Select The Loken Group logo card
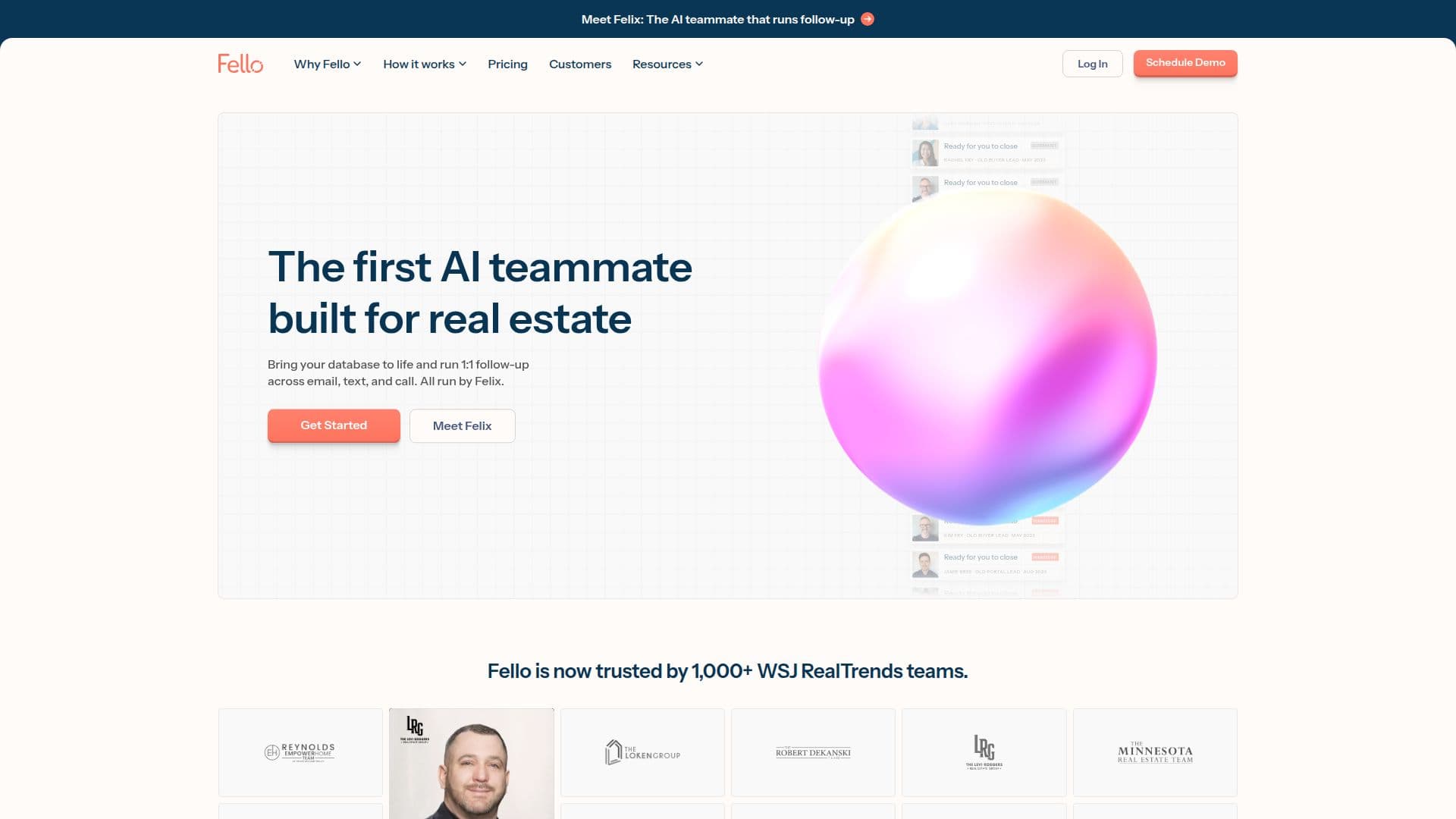Viewport: 1456px width, 819px height. click(642, 752)
